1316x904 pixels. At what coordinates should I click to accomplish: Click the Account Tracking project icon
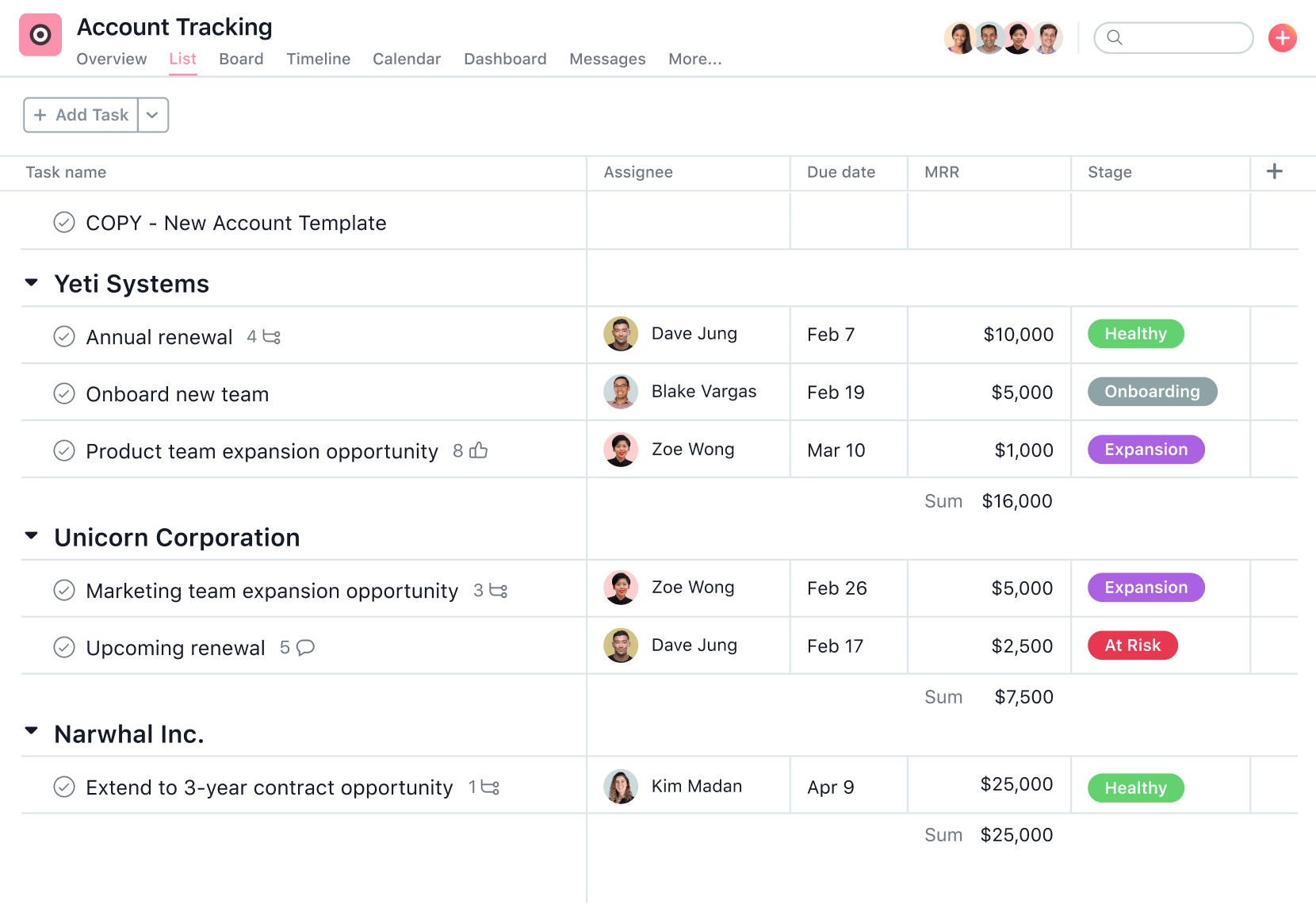coord(40,35)
